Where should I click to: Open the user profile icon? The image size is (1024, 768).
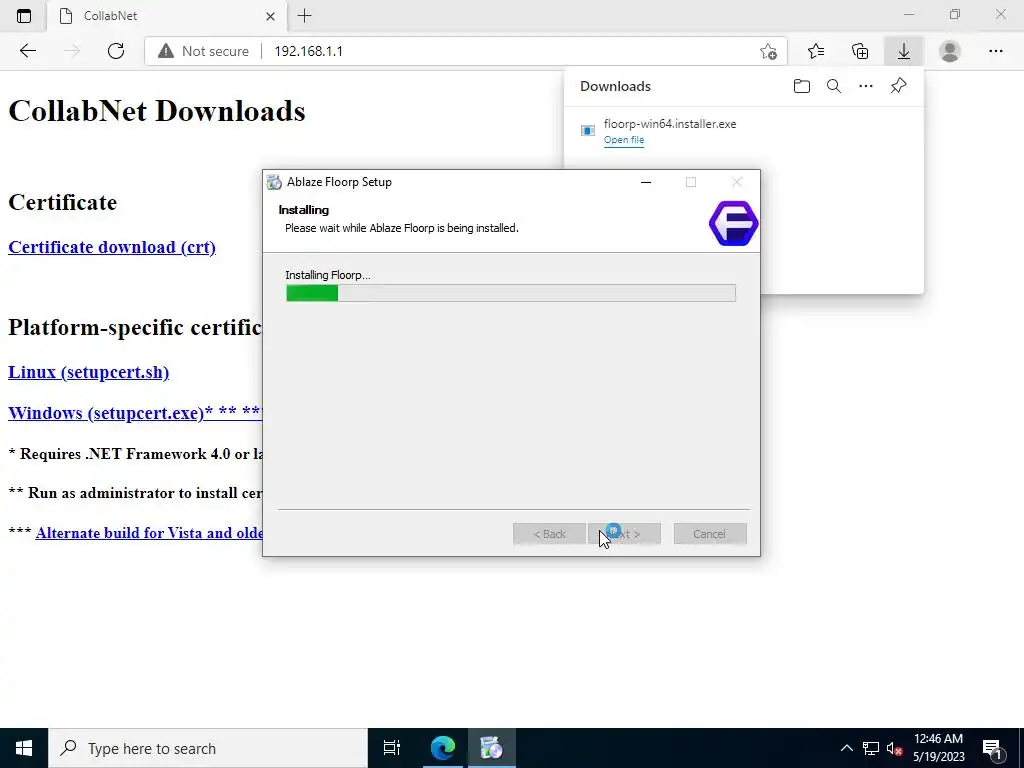(950, 51)
